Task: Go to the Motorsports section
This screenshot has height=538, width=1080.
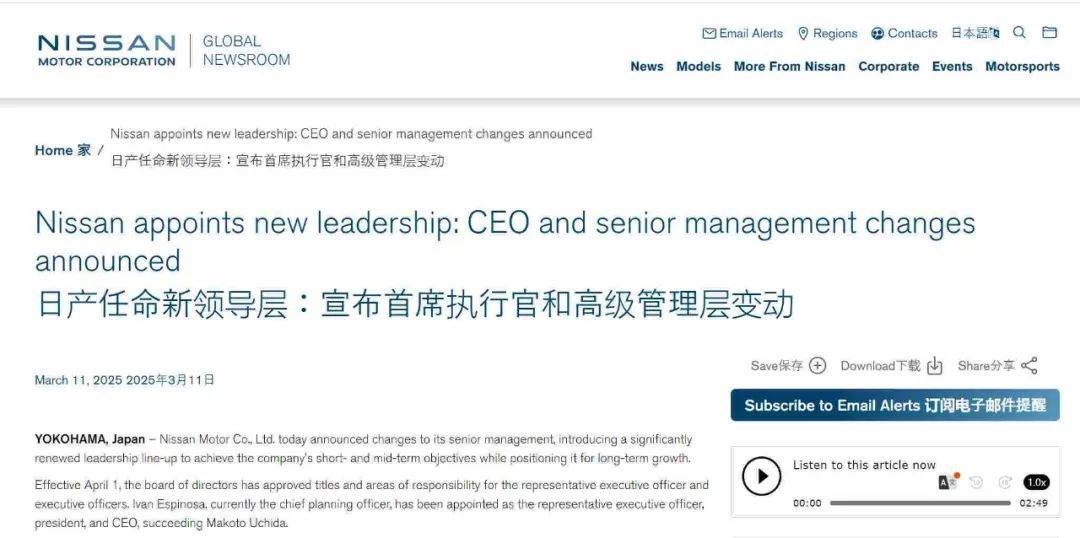Action: tap(1022, 66)
